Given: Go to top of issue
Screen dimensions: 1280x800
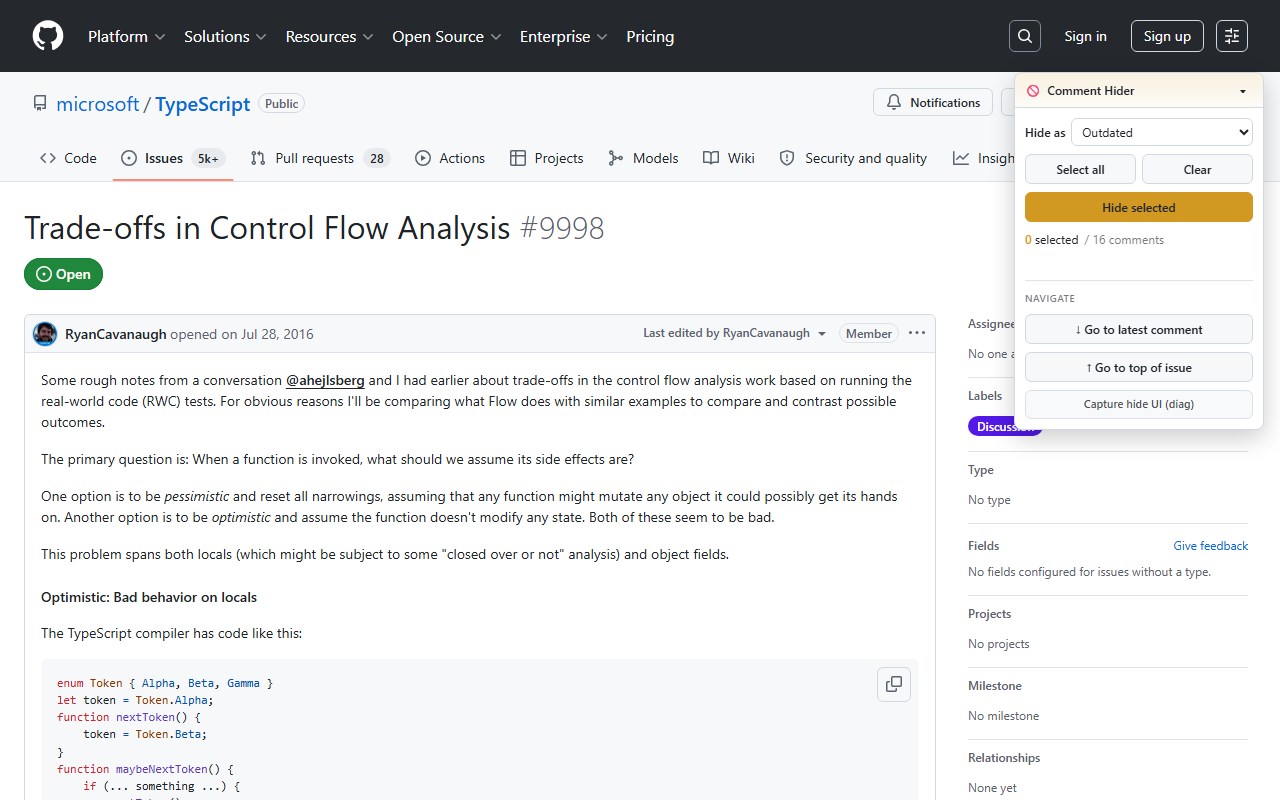Looking at the screenshot, I should pyautogui.click(x=1139, y=367).
